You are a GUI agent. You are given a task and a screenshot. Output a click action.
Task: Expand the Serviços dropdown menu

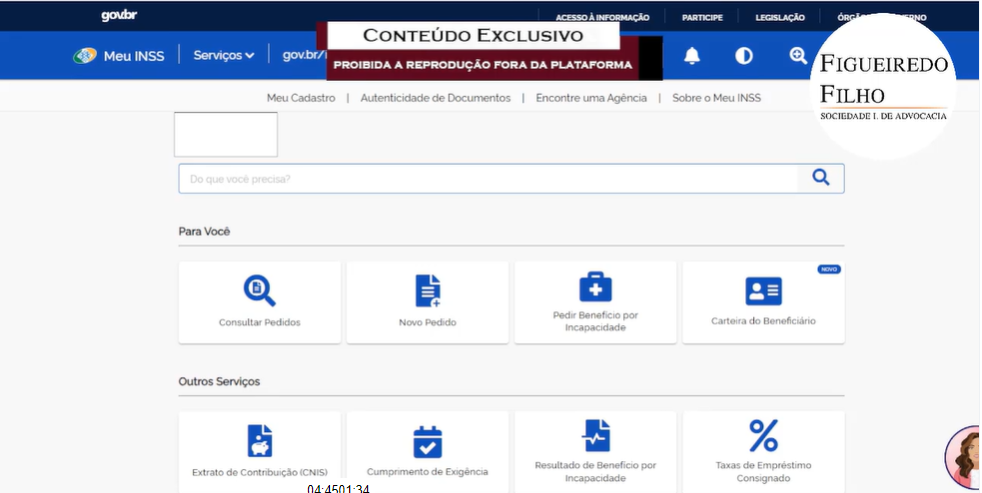pos(224,55)
